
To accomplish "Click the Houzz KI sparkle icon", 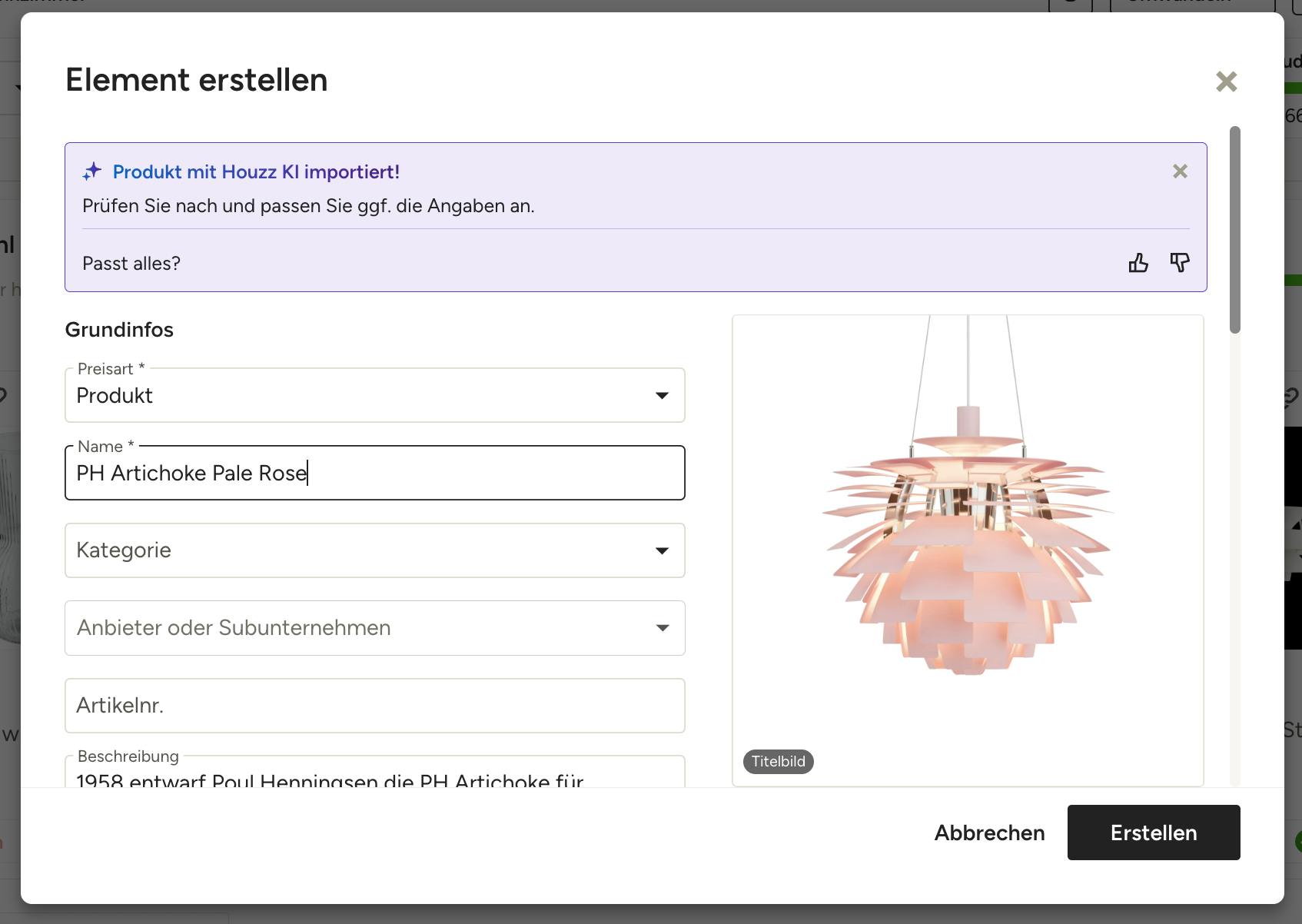I will pos(92,171).
